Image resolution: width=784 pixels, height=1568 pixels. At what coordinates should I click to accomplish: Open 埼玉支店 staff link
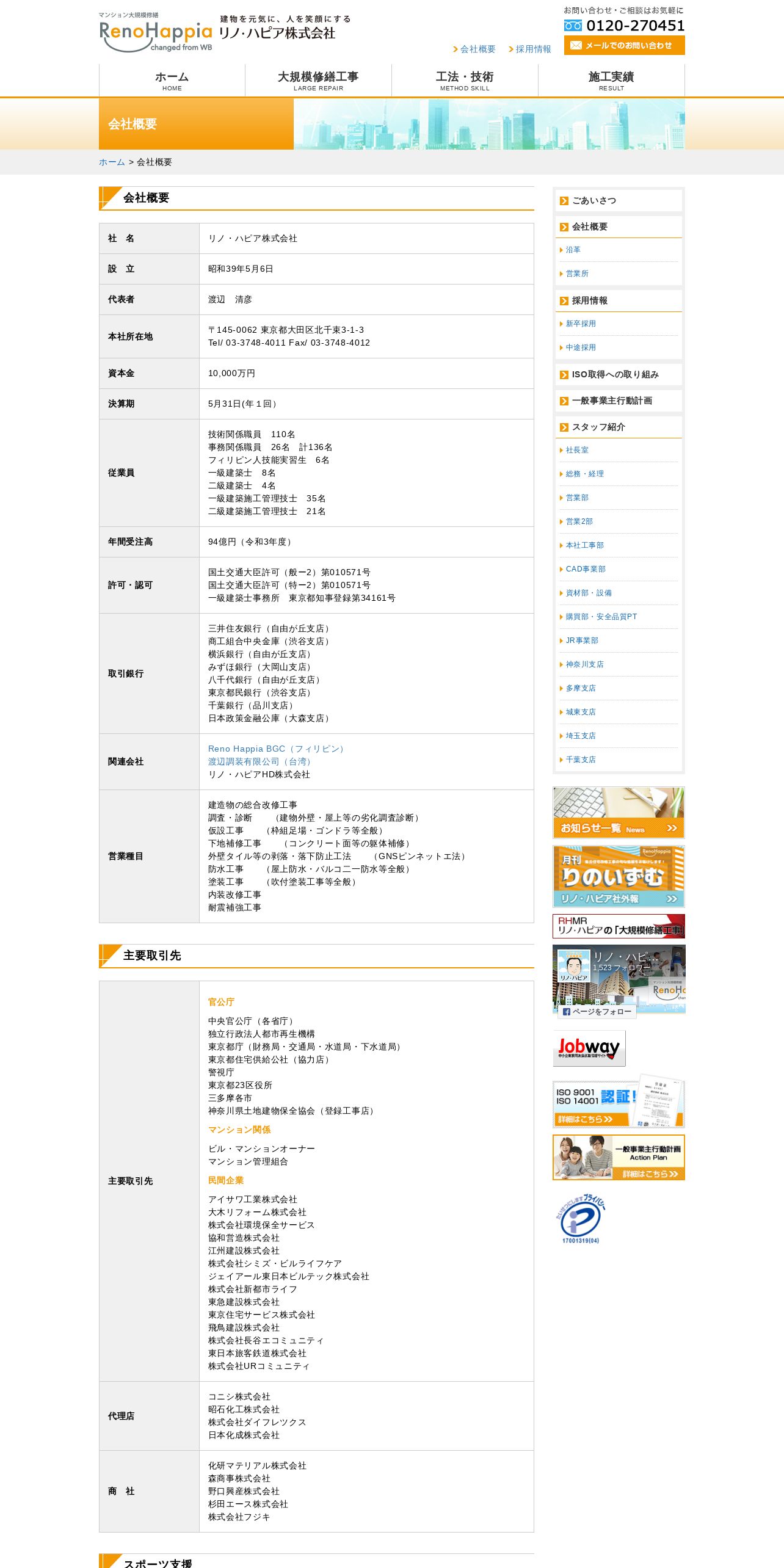[x=580, y=736]
